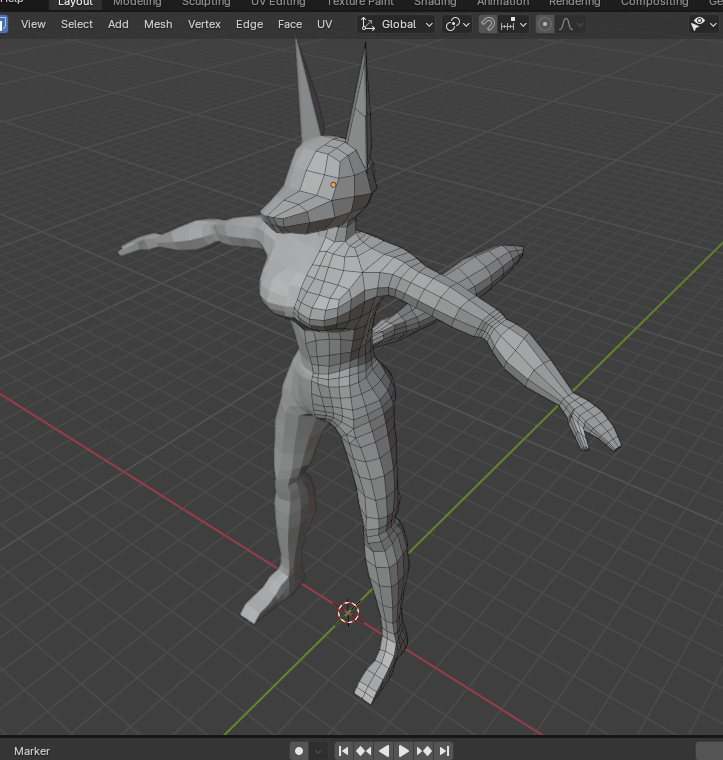
Task: Jump to the start frame
Action: 343,750
